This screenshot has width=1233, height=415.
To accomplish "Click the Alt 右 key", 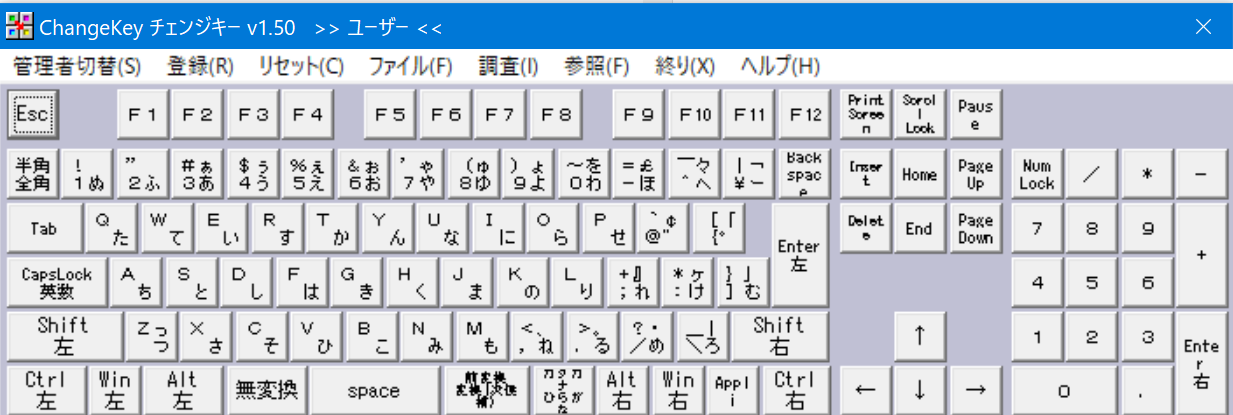I will [622, 391].
